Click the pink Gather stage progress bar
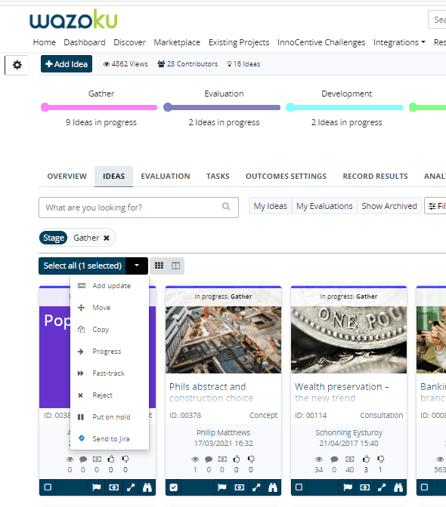The width and height of the screenshot is (446, 507). coord(99,107)
